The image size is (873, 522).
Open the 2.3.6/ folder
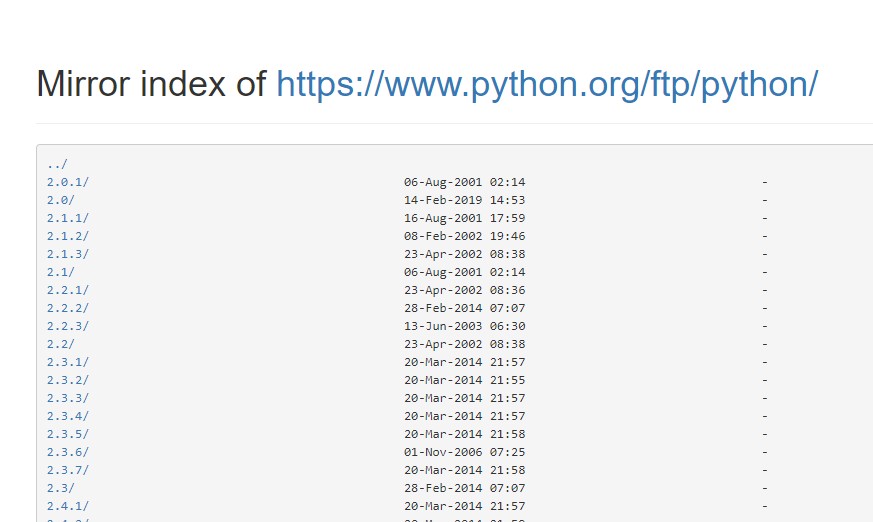coord(68,452)
